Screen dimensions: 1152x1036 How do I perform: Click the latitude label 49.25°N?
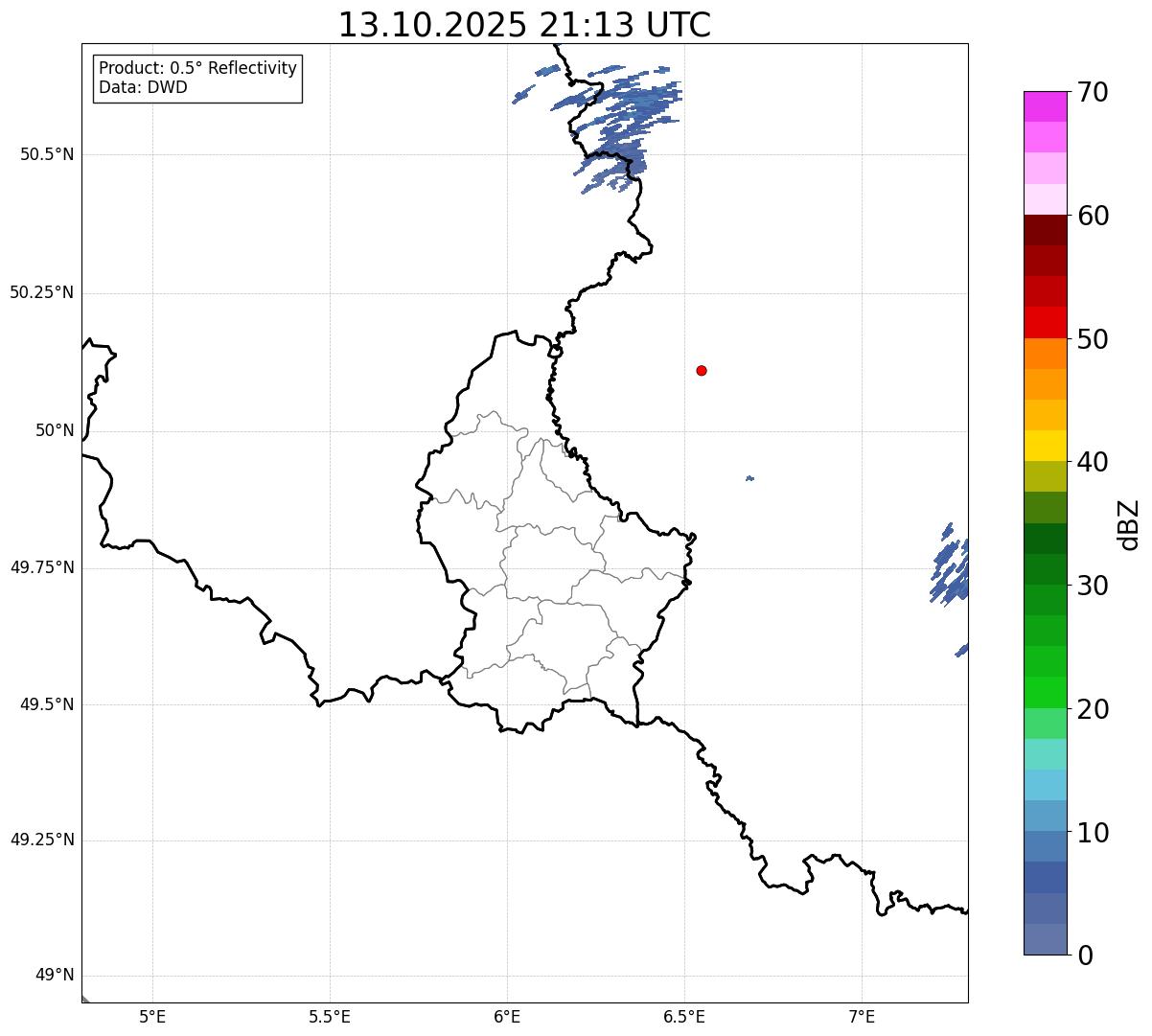[42, 840]
